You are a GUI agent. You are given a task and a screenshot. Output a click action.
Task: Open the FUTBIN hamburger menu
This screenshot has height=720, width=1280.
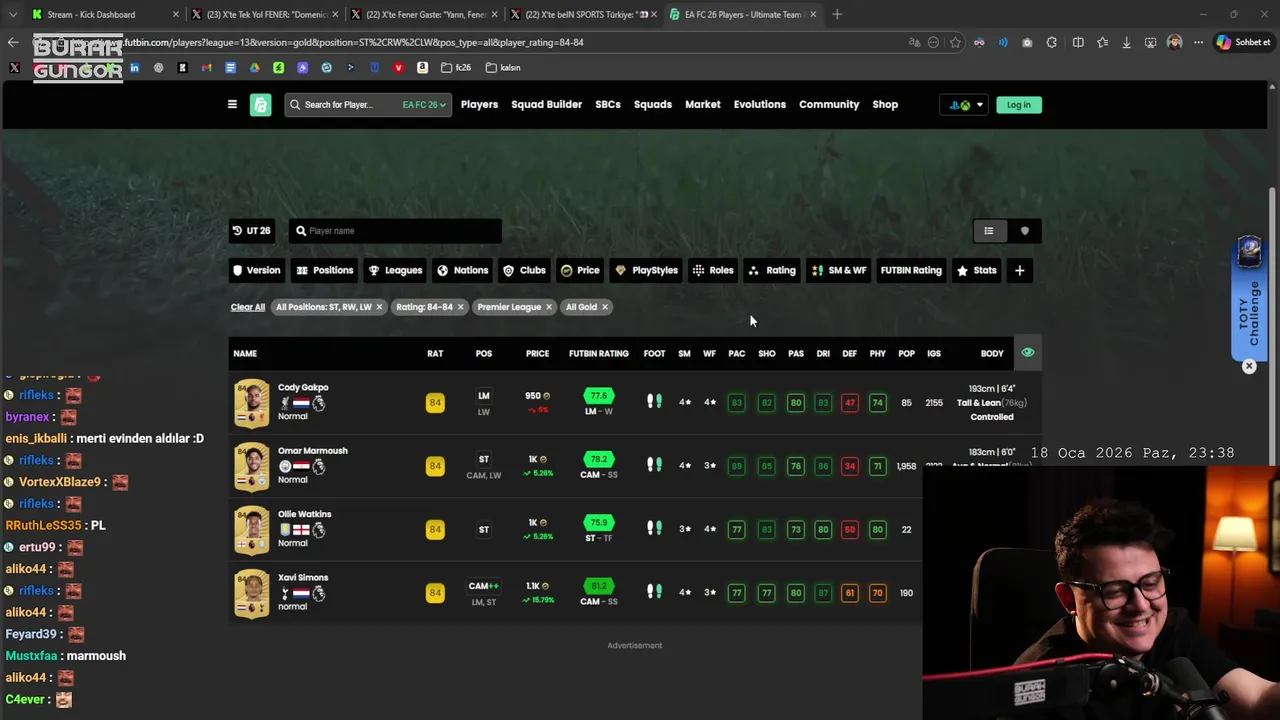232,104
